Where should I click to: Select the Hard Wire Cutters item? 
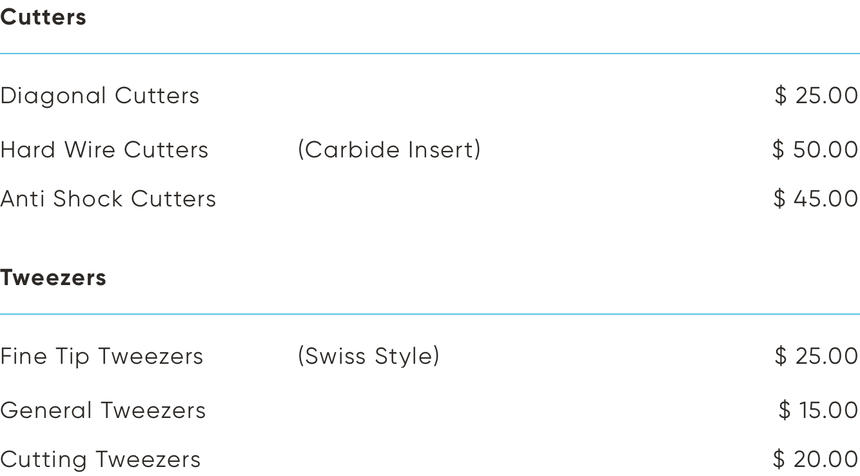tap(104, 150)
